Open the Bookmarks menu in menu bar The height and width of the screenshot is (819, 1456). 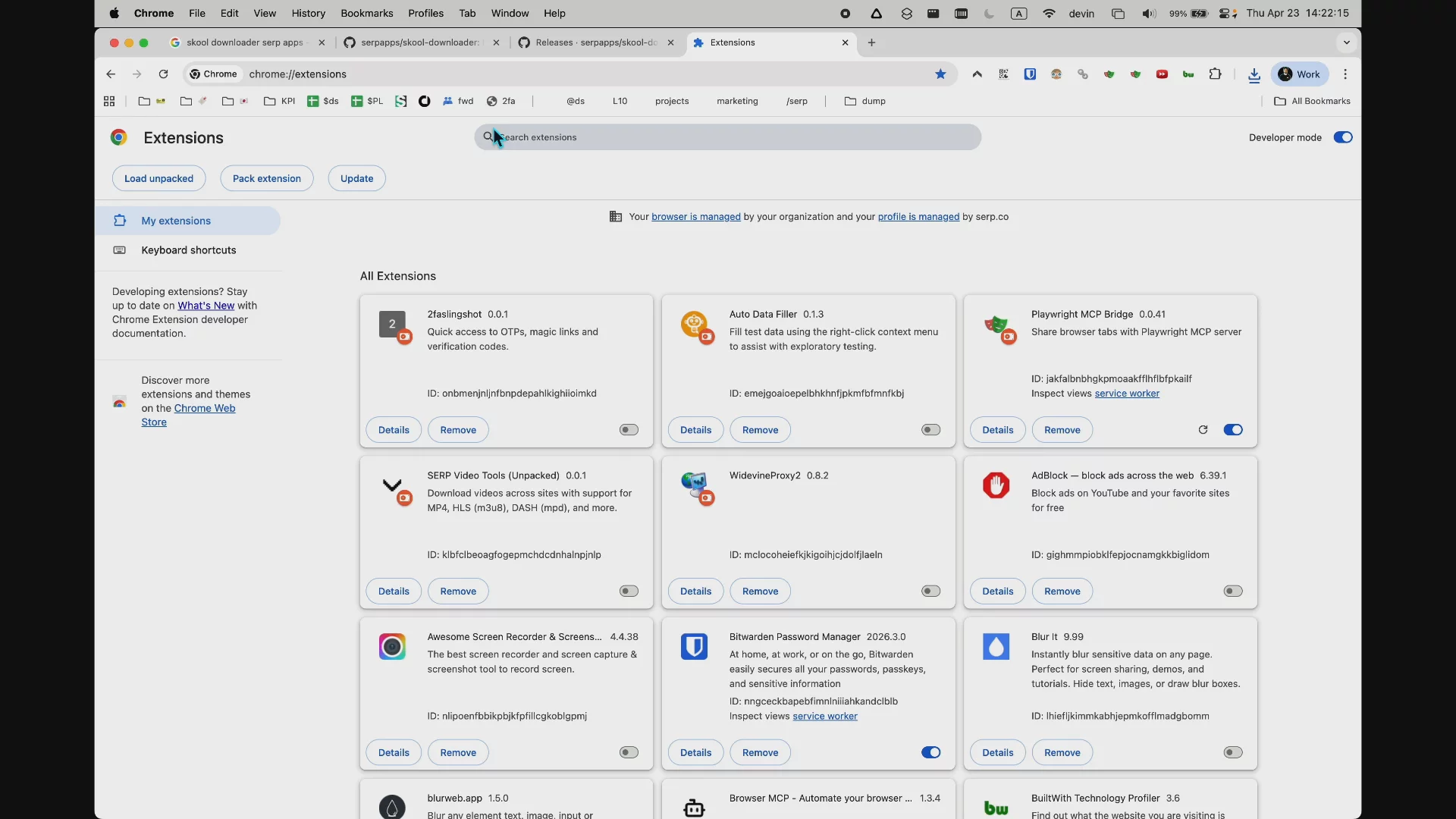click(x=367, y=14)
